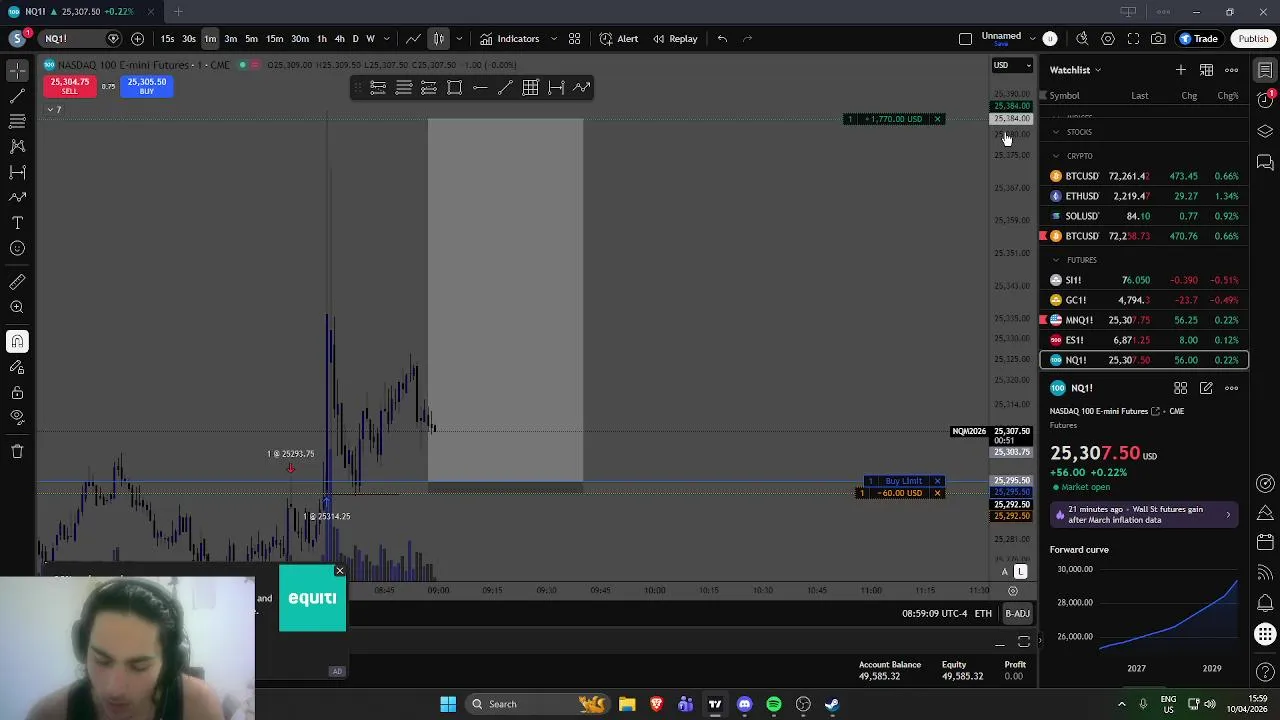Open Spotify from the Windows taskbar

click(x=774, y=704)
